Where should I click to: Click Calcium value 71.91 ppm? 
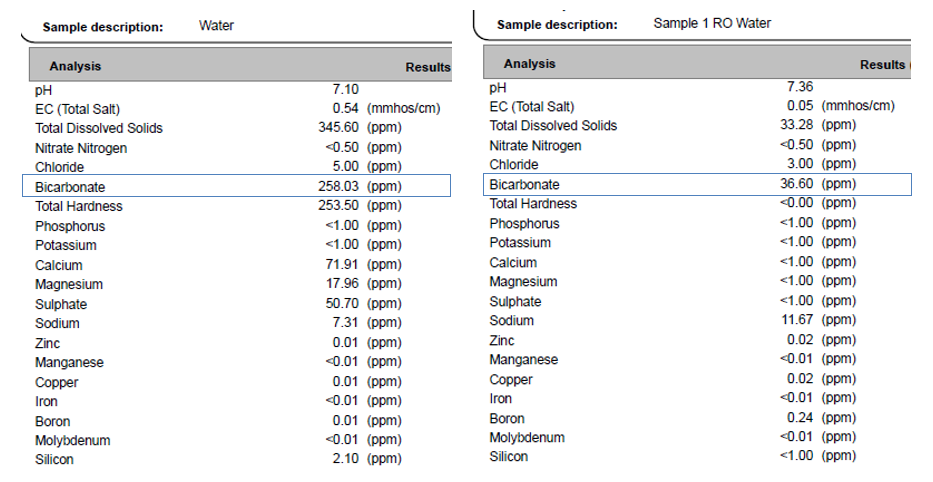pos(342,265)
